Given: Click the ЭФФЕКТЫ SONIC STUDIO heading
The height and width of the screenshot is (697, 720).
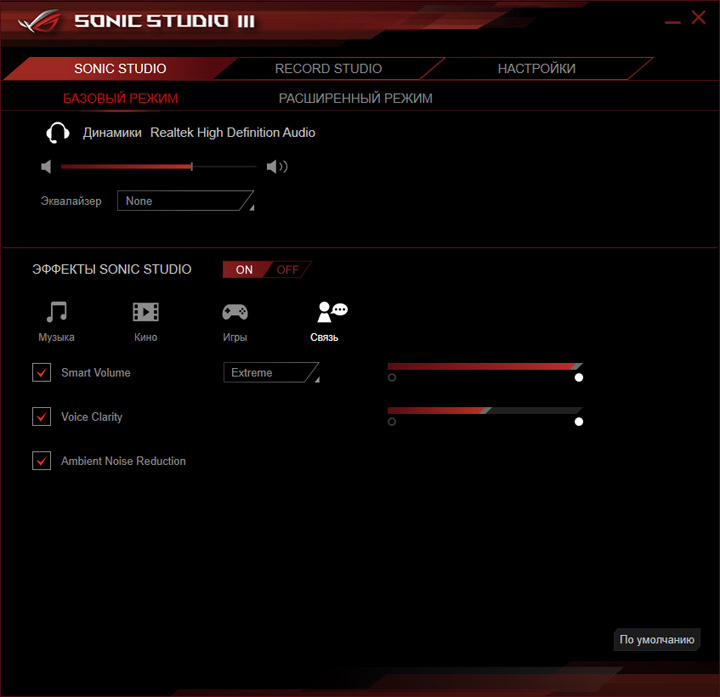Looking at the screenshot, I should [x=112, y=269].
